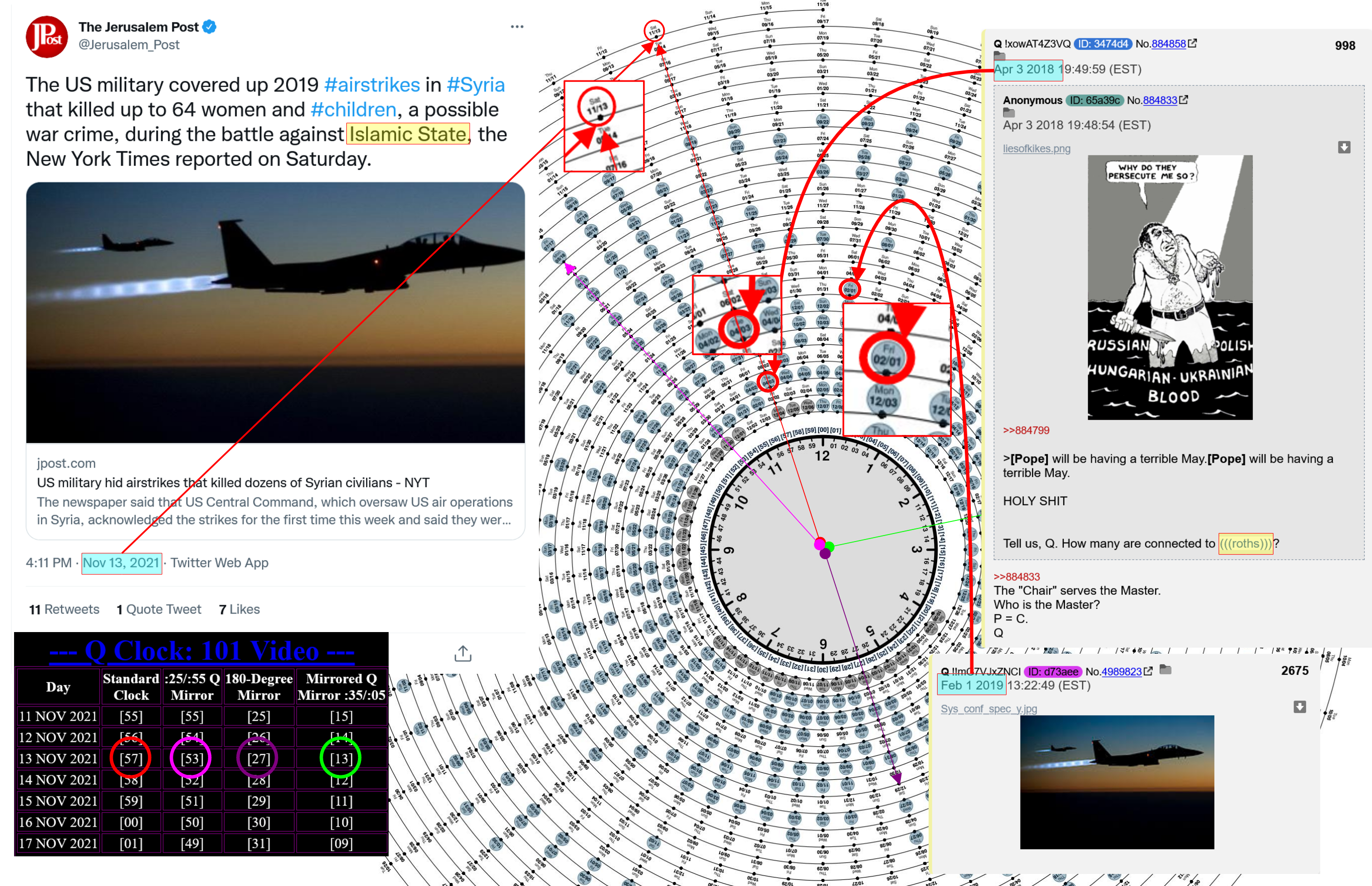Open the tweet's three-dot more menu
1372x886 pixels.
pos(517,27)
